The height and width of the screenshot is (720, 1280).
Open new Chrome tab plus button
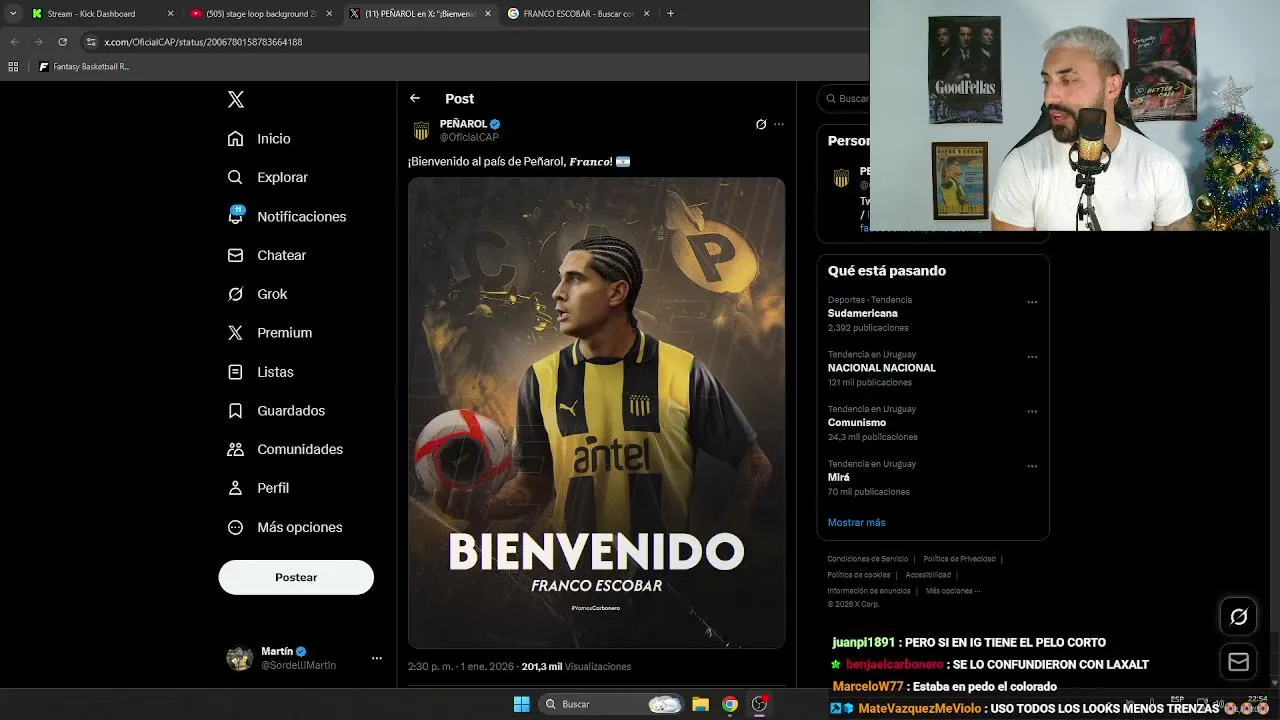pyautogui.click(x=670, y=14)
